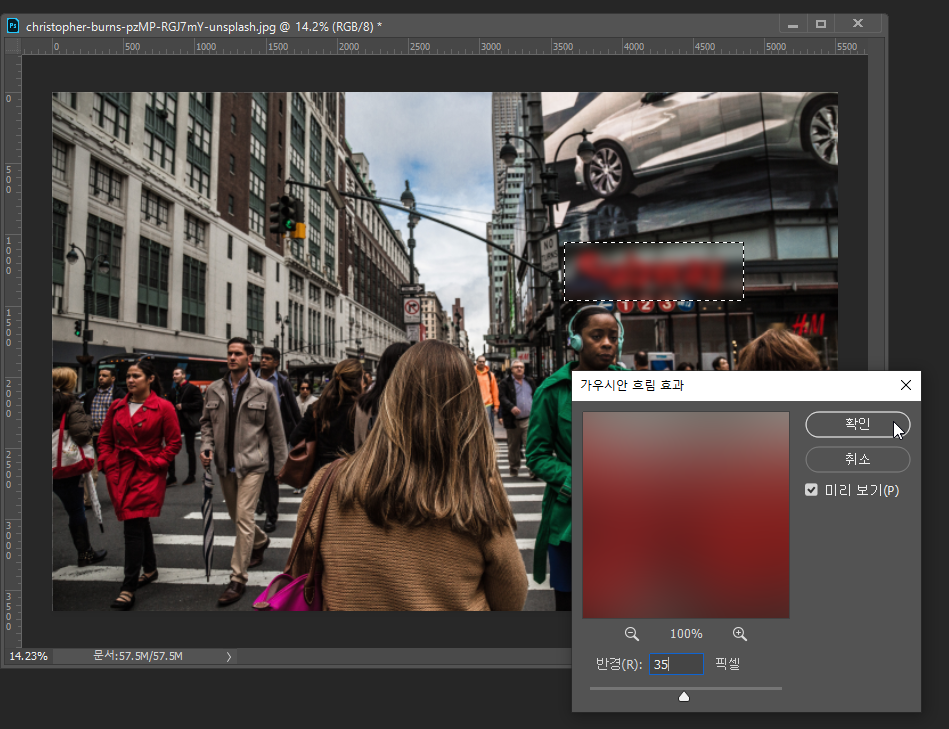Click the radius slider thumb handle

click(x=684, y=696)
